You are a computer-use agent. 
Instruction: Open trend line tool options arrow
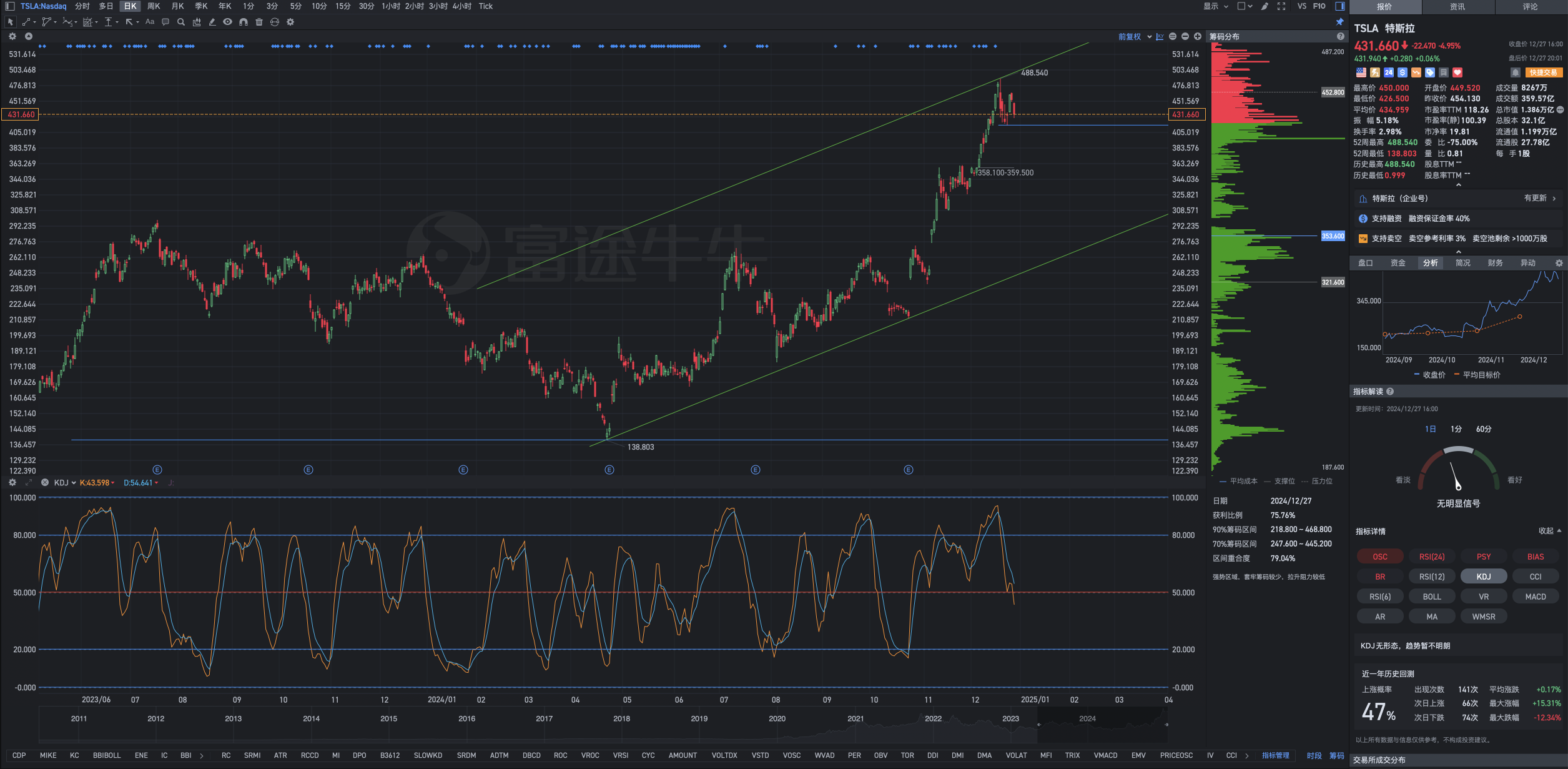point(34,22)
